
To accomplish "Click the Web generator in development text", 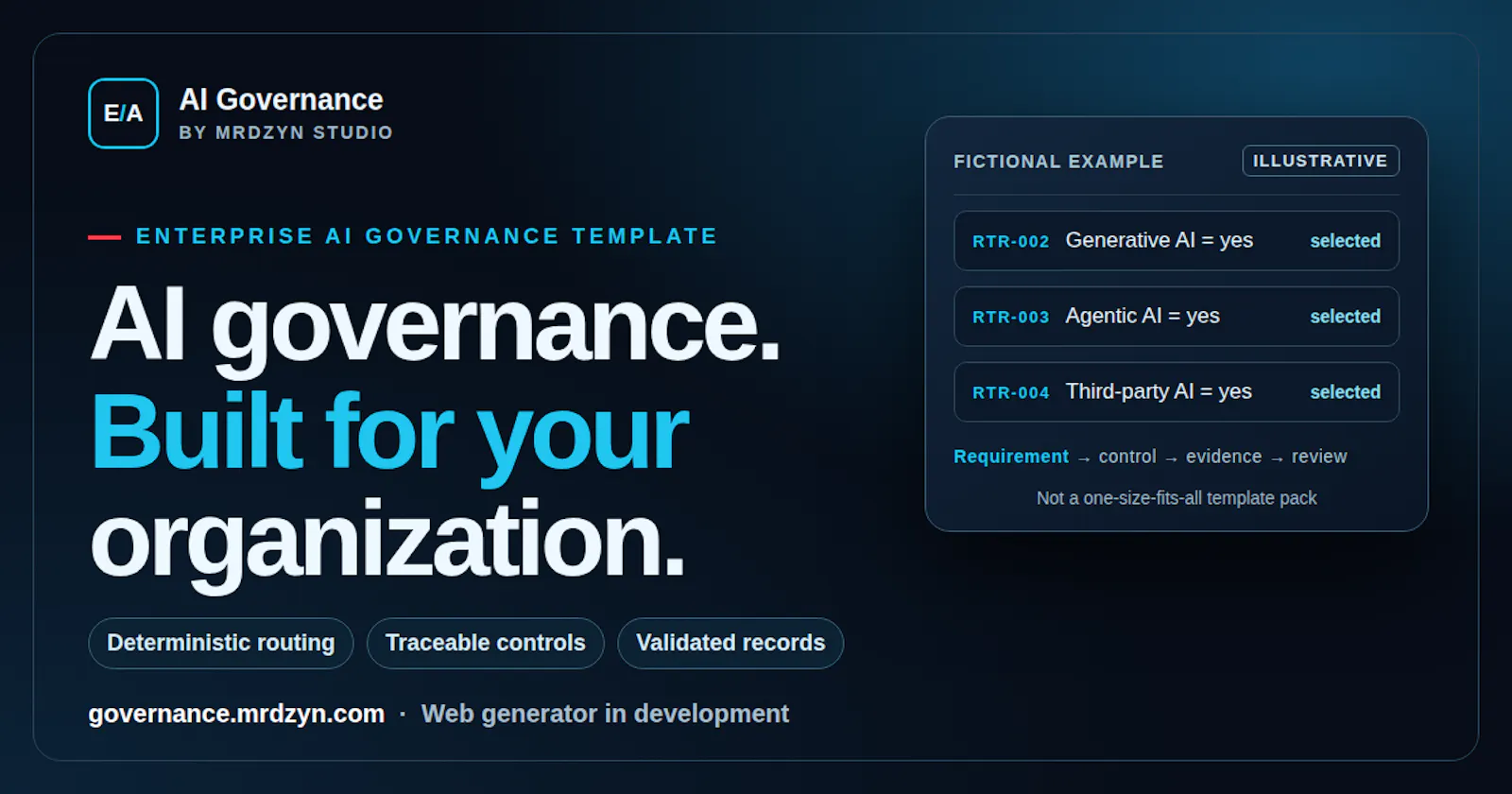I will click(605, 714).
